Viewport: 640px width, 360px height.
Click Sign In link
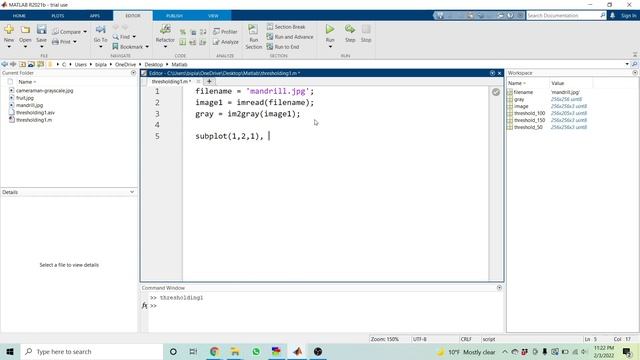point(628,16)
